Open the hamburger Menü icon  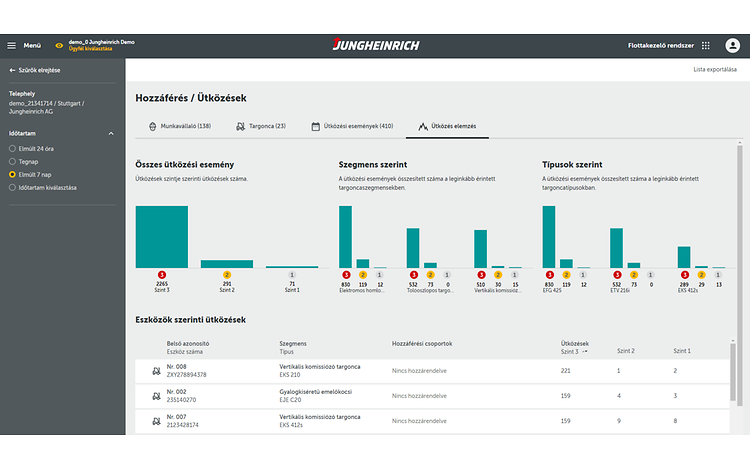pyautogui.click(x=12, y=45)
